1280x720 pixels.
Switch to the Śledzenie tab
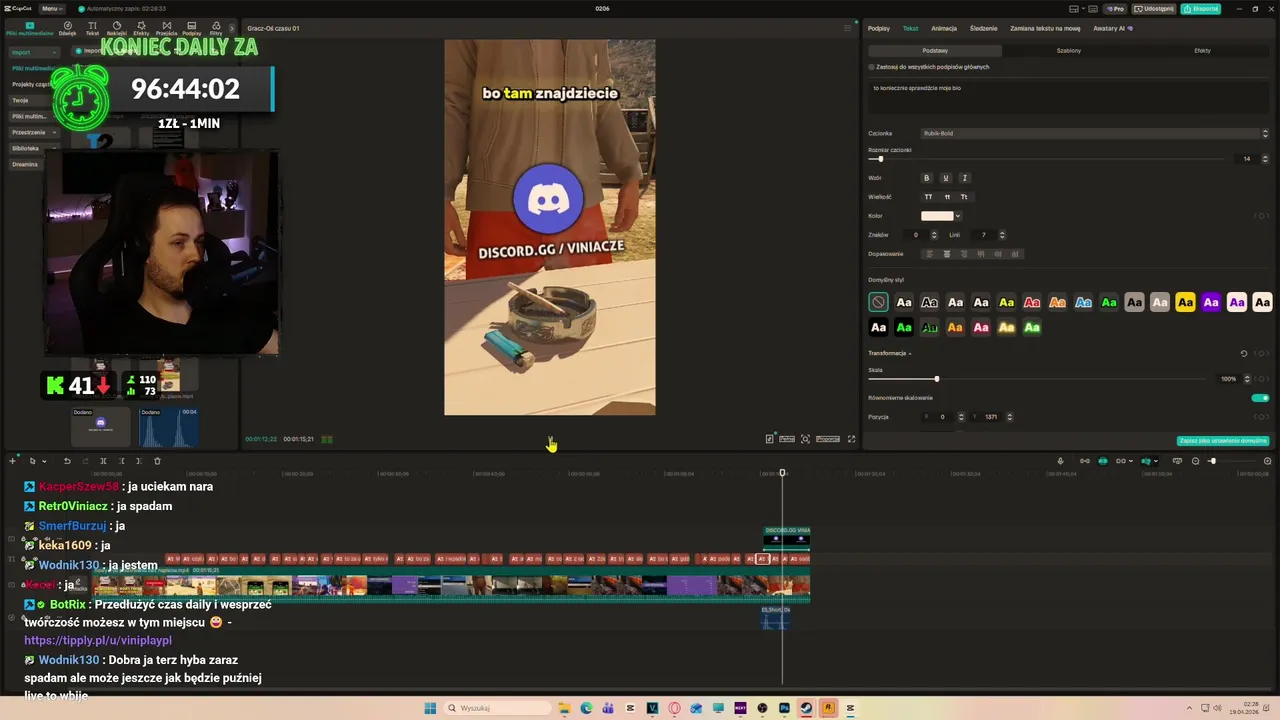pos(984,28)
